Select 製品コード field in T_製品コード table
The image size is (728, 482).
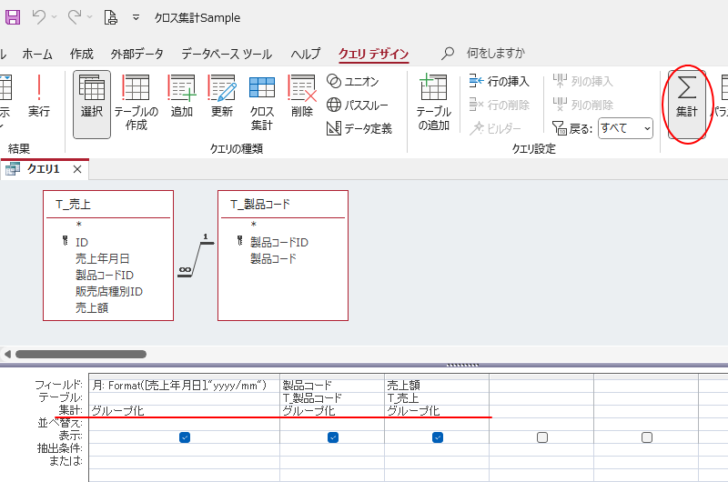(x=273, y=259)
